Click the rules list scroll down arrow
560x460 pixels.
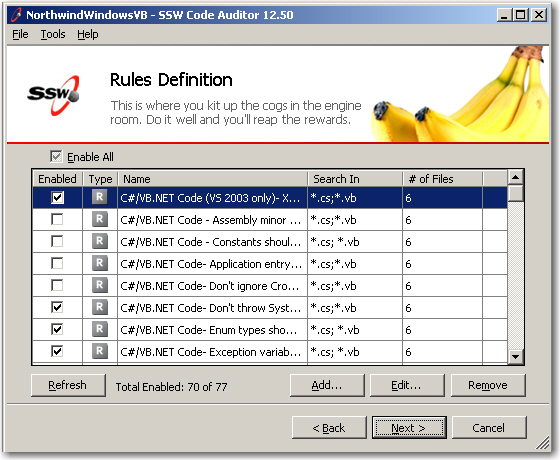point(515,356)
